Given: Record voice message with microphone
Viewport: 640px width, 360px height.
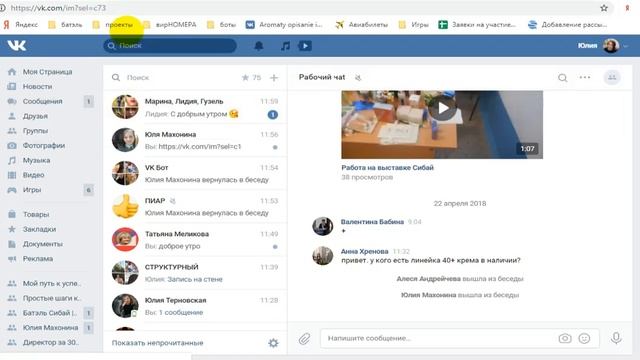Looking at the screenshot, I should [616, 338].
